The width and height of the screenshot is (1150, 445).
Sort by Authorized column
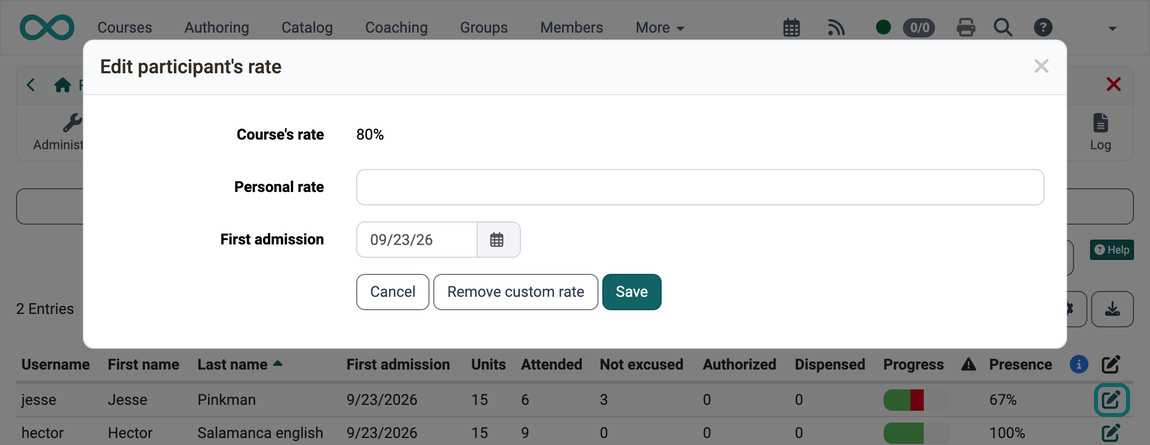click(x=739, y=364)
